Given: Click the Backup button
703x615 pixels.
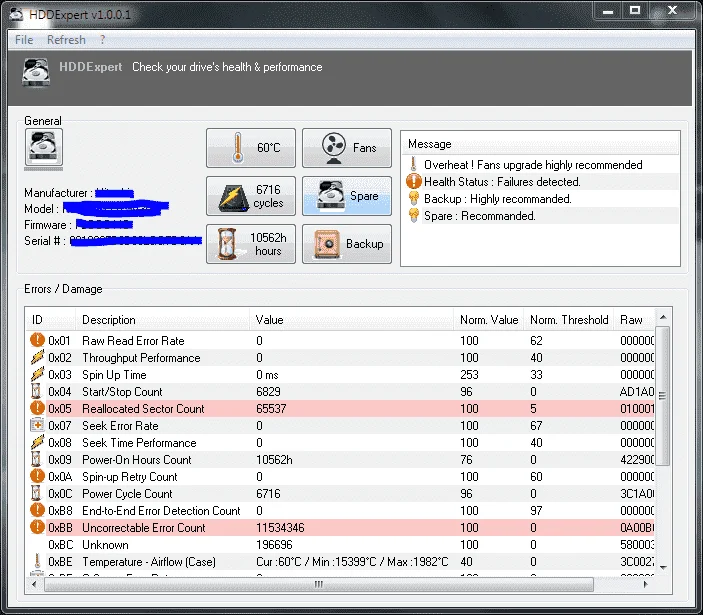Looking at the screenshot, I should click(347, 244).
